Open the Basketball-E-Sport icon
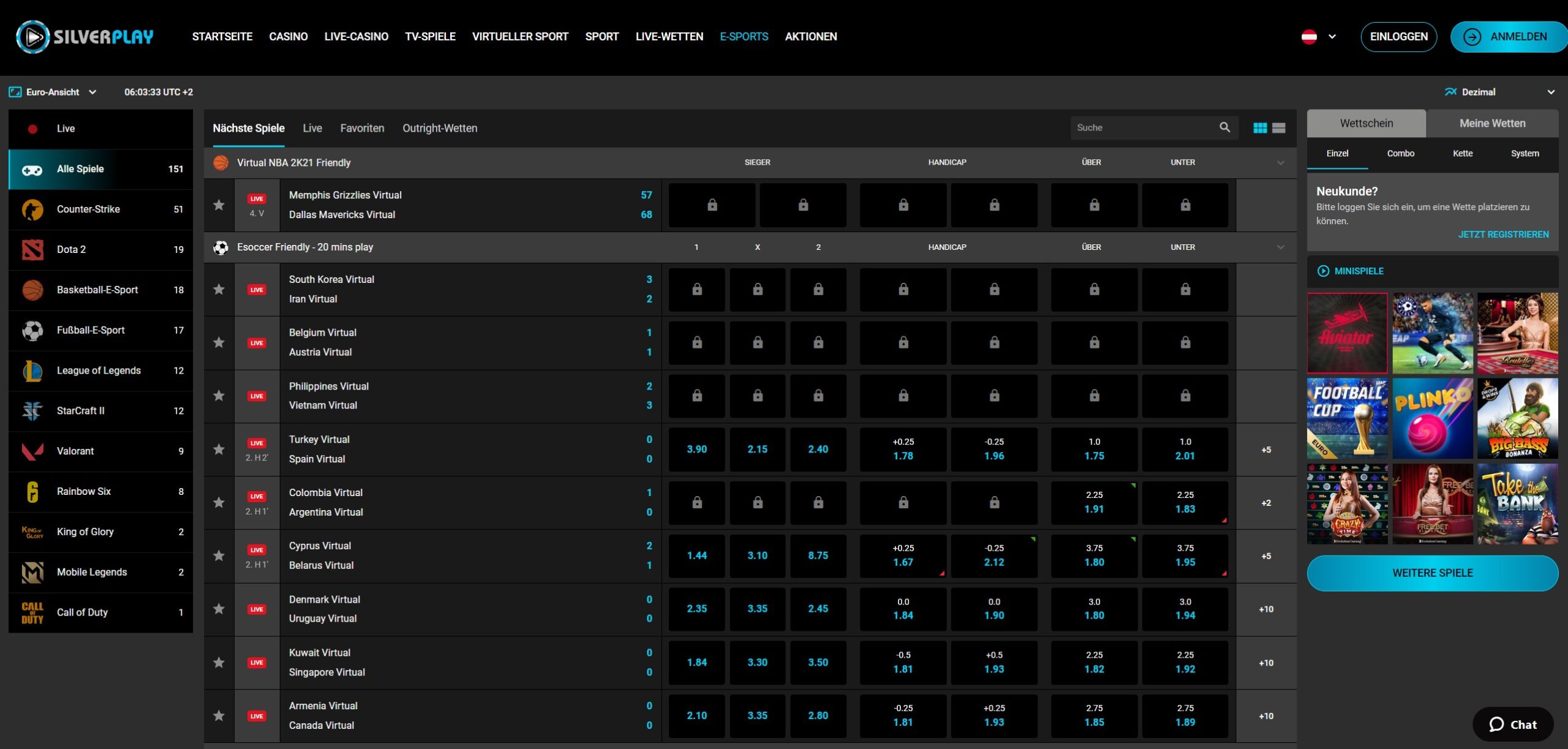Screen dimensions: 1568x749 click(x=32, y=290)
